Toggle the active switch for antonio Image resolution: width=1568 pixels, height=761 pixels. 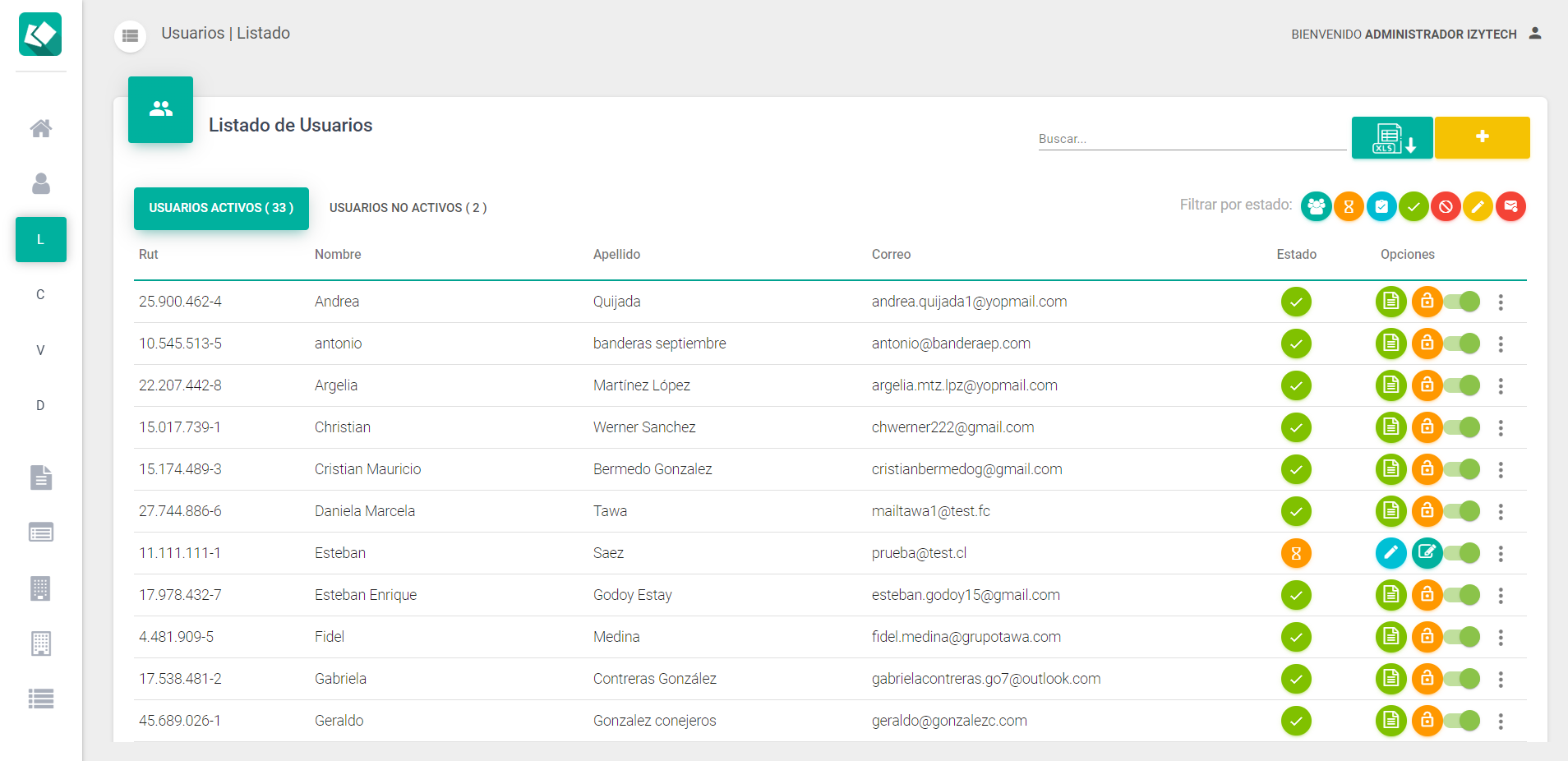pos(1463,344)
